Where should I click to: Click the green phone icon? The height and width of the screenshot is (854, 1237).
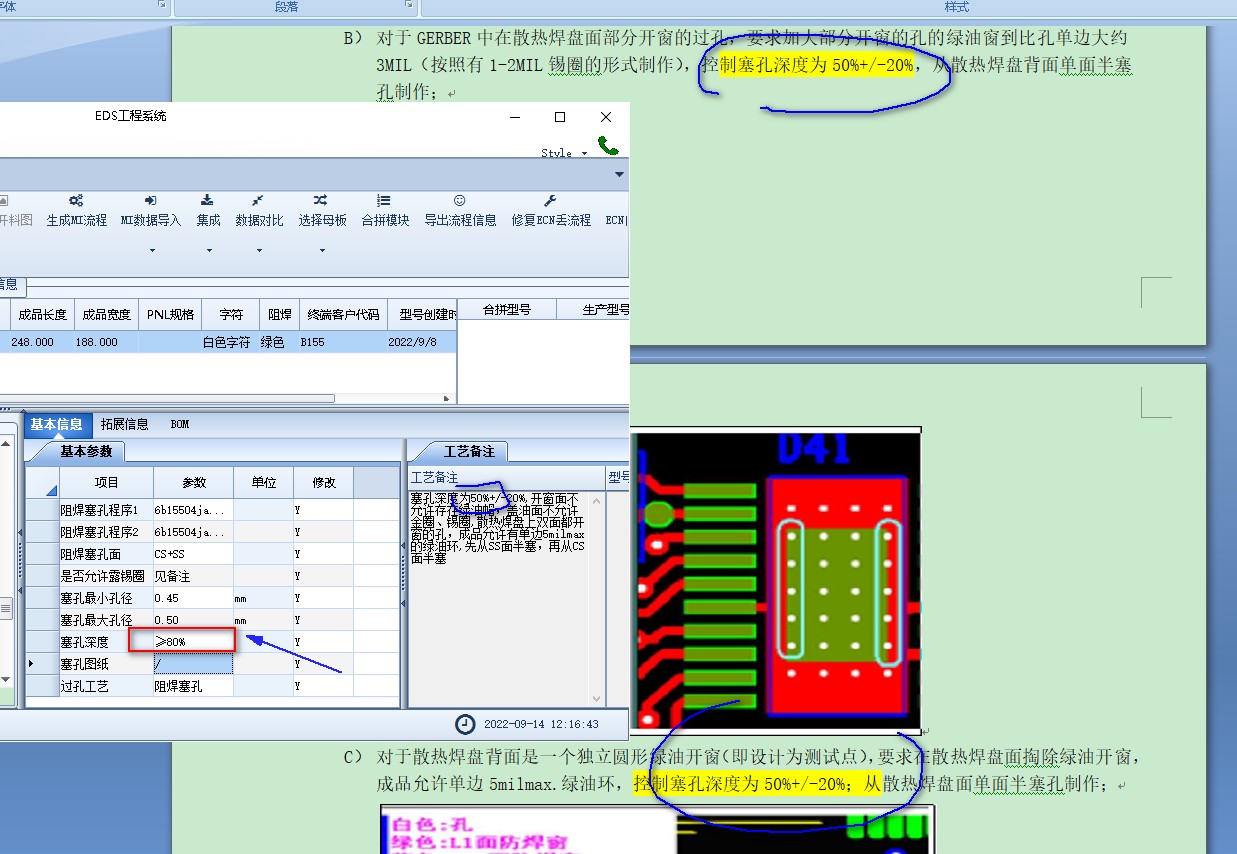pyautogui.click(x=608, y=145)
